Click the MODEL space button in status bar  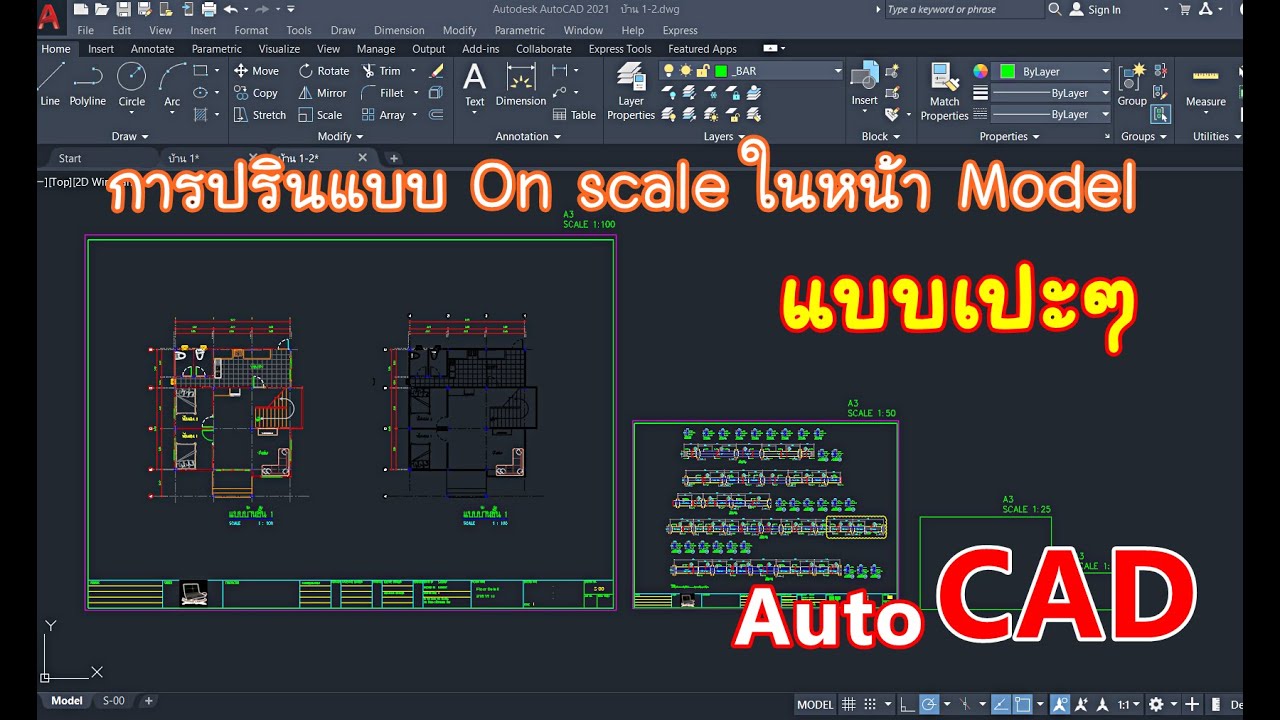click(815, 705)
